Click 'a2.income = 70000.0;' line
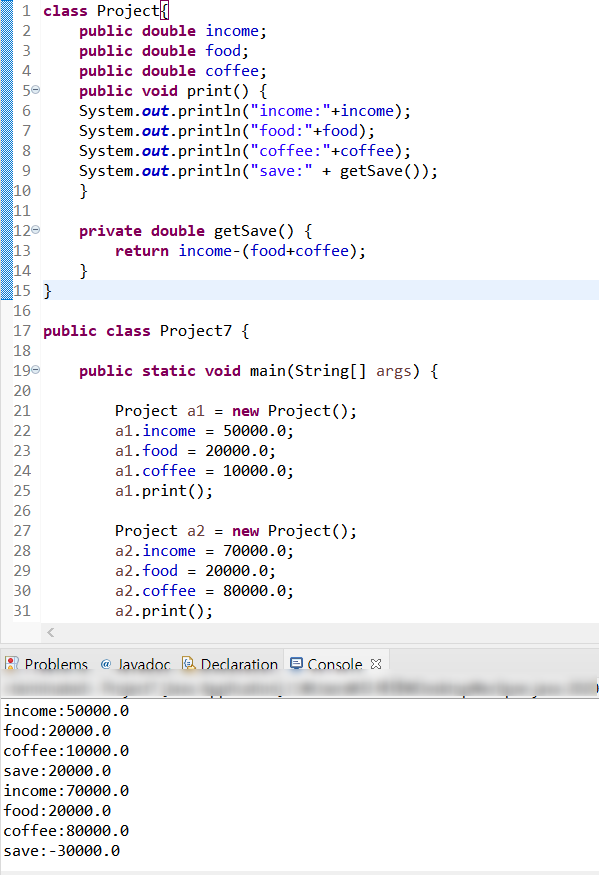The height and width of the screenshot is (875, 599). [x=204, y=551]
